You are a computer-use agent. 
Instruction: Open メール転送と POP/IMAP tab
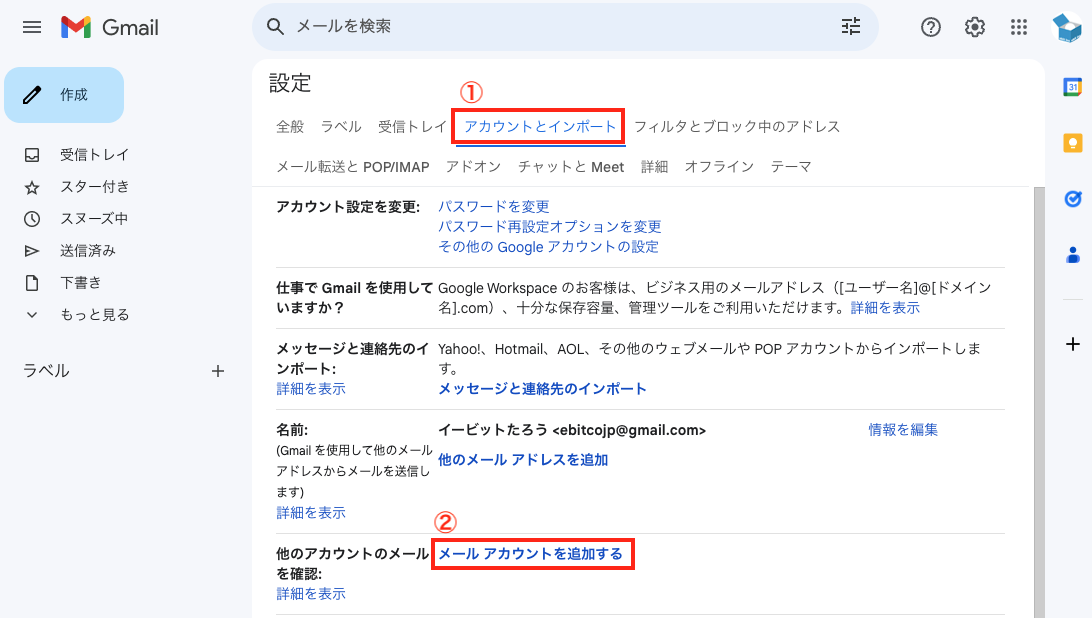click(x=352, y=167)
